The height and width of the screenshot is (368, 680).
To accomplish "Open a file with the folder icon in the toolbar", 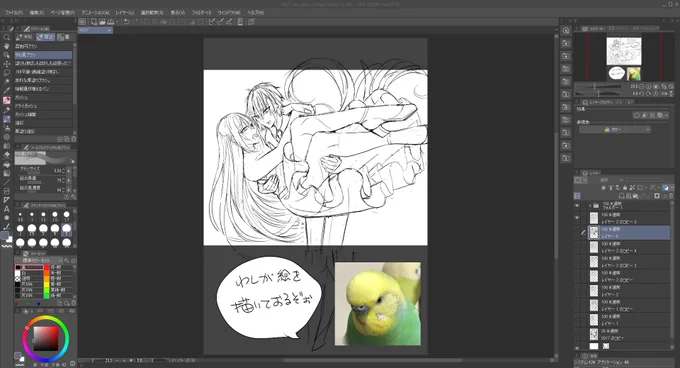I will [x=102, y=22].
